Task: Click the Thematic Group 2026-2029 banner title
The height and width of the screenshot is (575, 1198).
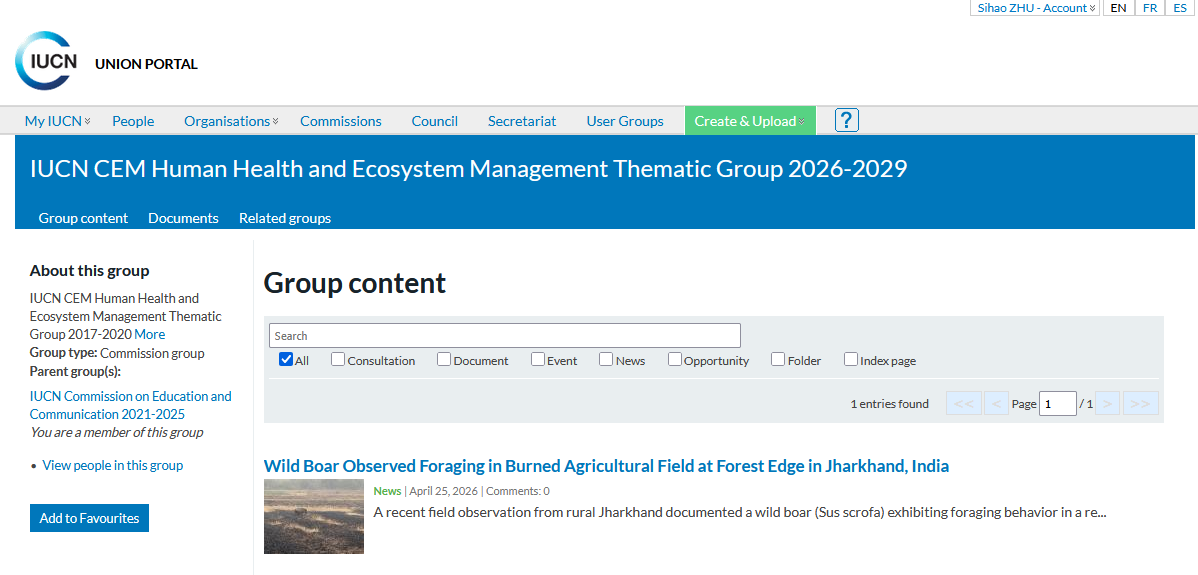Action: tap(468, 169)
